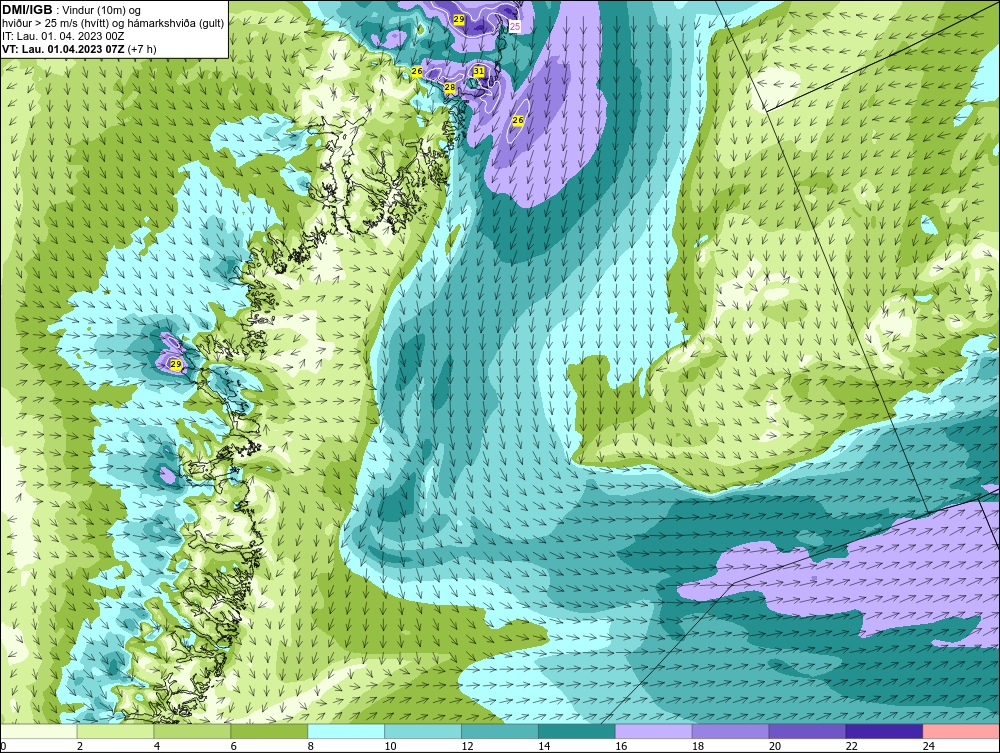Image resolution: width=1000 pixels, height=753 pixels.
Task: Click the 'hviður > 25 m/s (hvítt)' caption line
Action: click(113, 24)
